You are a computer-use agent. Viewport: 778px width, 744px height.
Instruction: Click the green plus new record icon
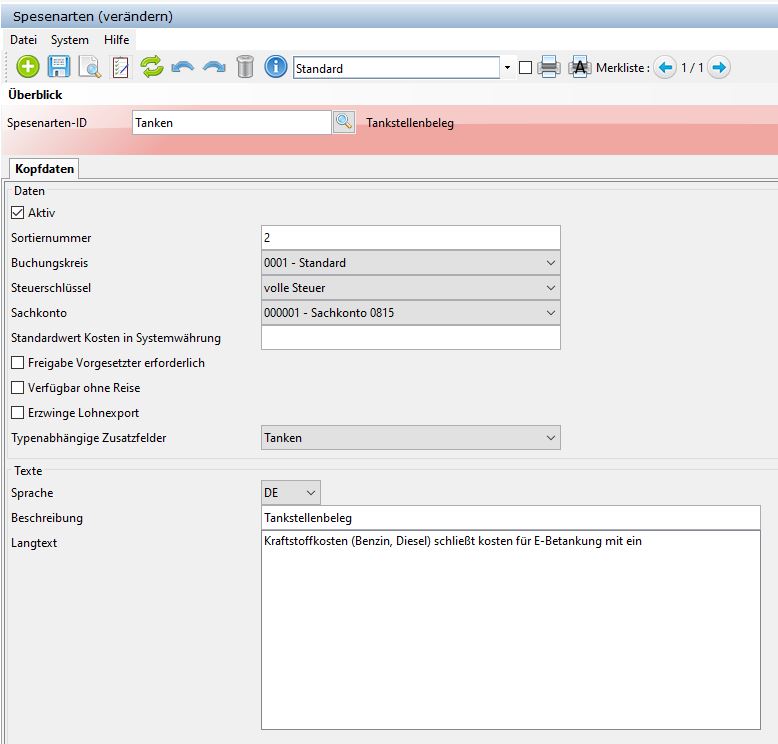[x=28, y=67]
